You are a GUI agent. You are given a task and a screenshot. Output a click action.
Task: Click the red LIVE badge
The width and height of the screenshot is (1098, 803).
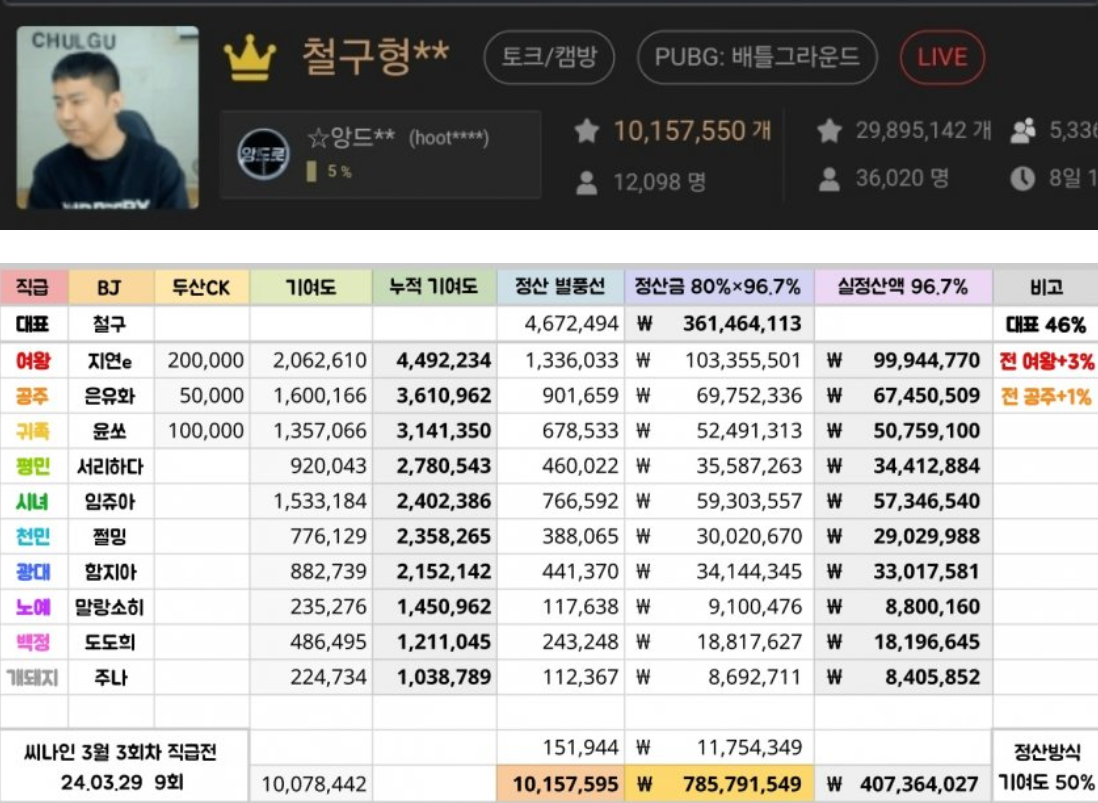click(x=942, y=57)
